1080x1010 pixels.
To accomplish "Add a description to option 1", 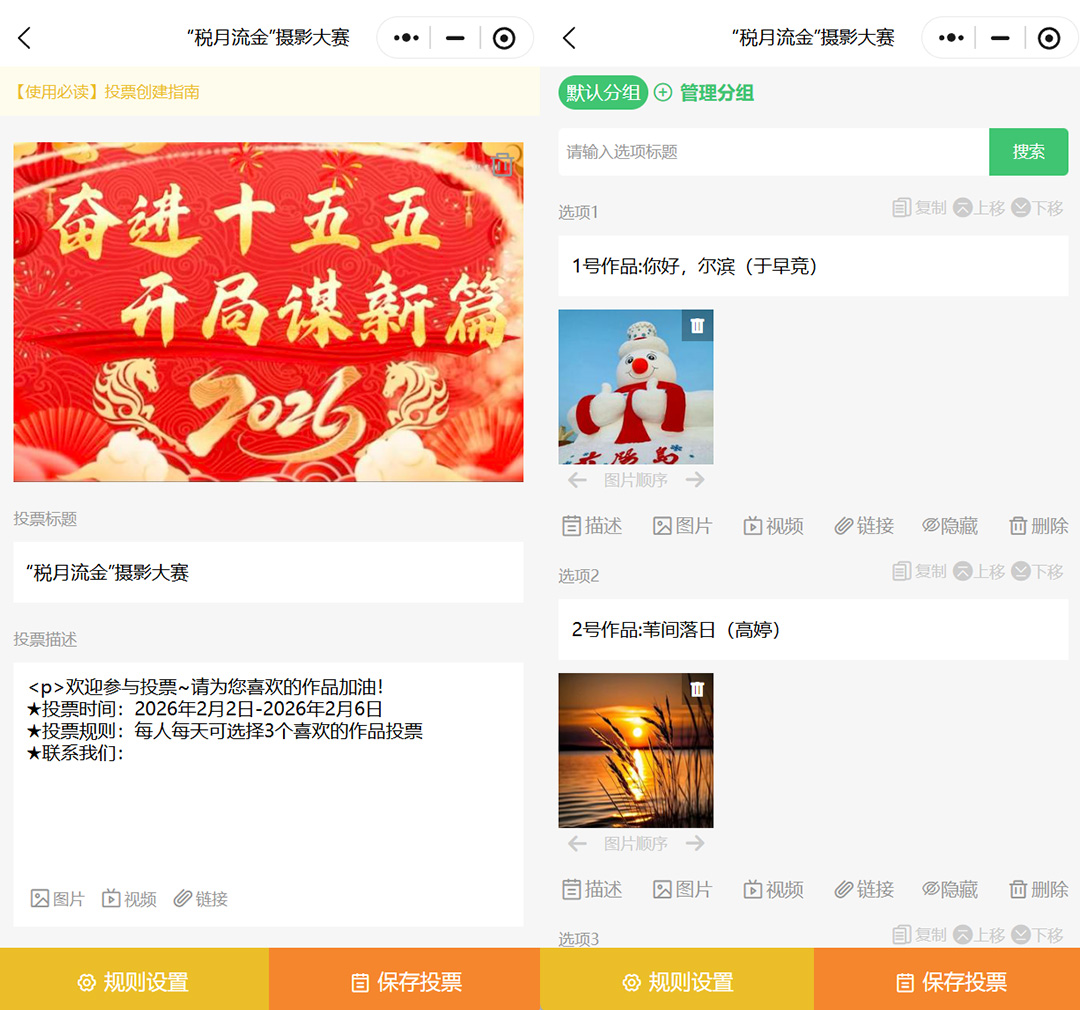I will [x=592, y=526].
